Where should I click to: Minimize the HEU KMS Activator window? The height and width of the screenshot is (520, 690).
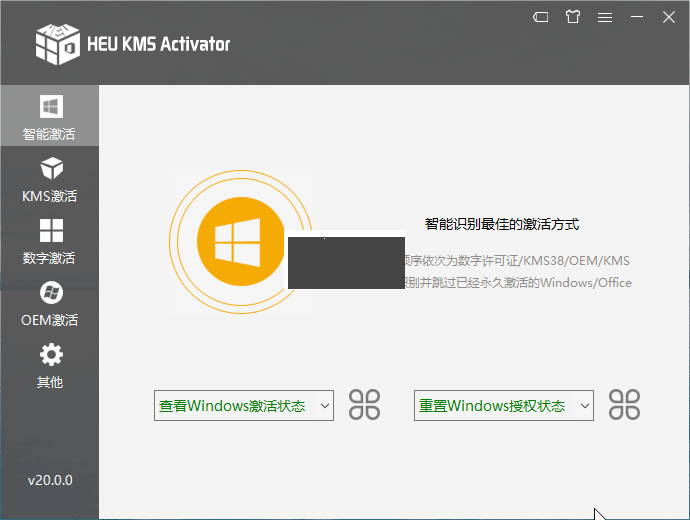click(637, 17)
